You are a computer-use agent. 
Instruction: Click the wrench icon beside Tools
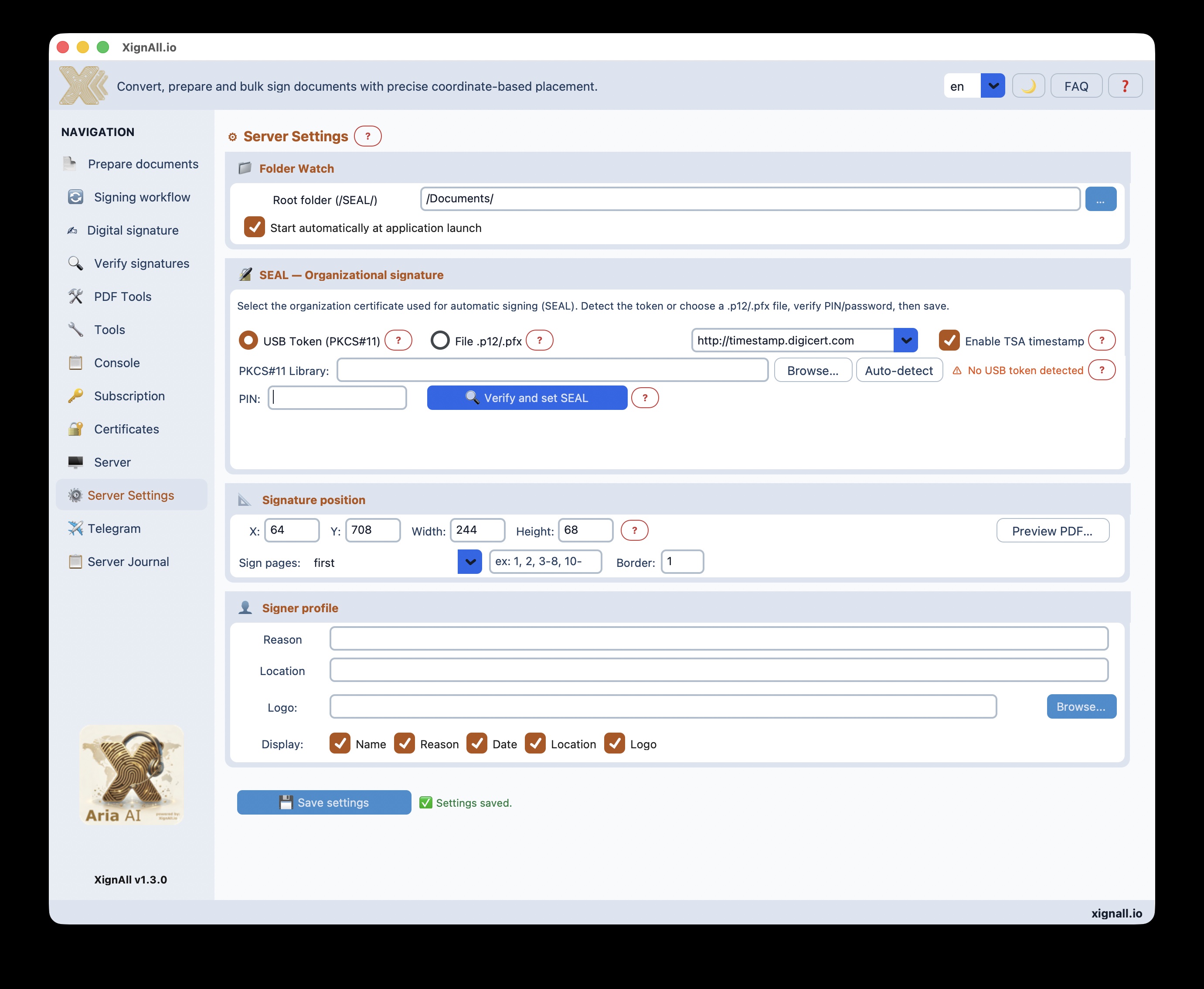pyautogui.click(x=76, y=329)
